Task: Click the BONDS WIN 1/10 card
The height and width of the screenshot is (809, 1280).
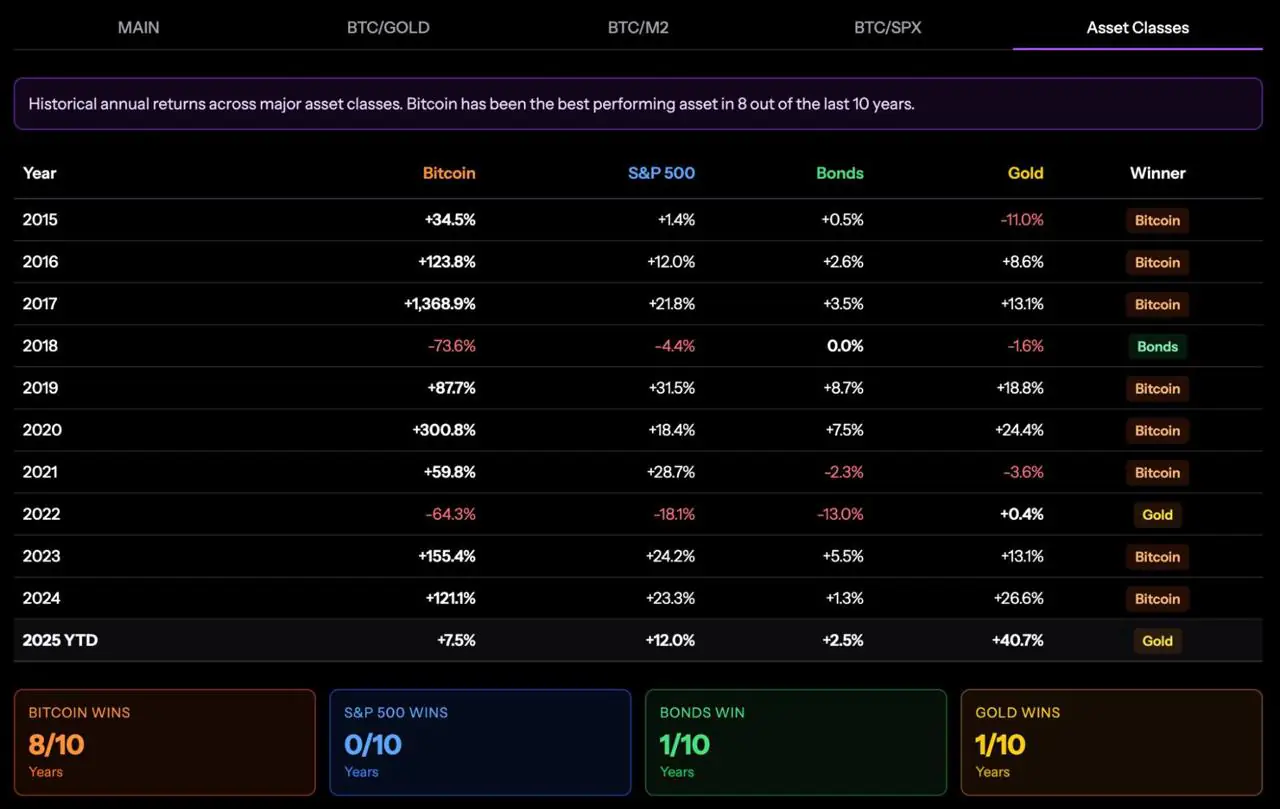Action: click(796, 742)
